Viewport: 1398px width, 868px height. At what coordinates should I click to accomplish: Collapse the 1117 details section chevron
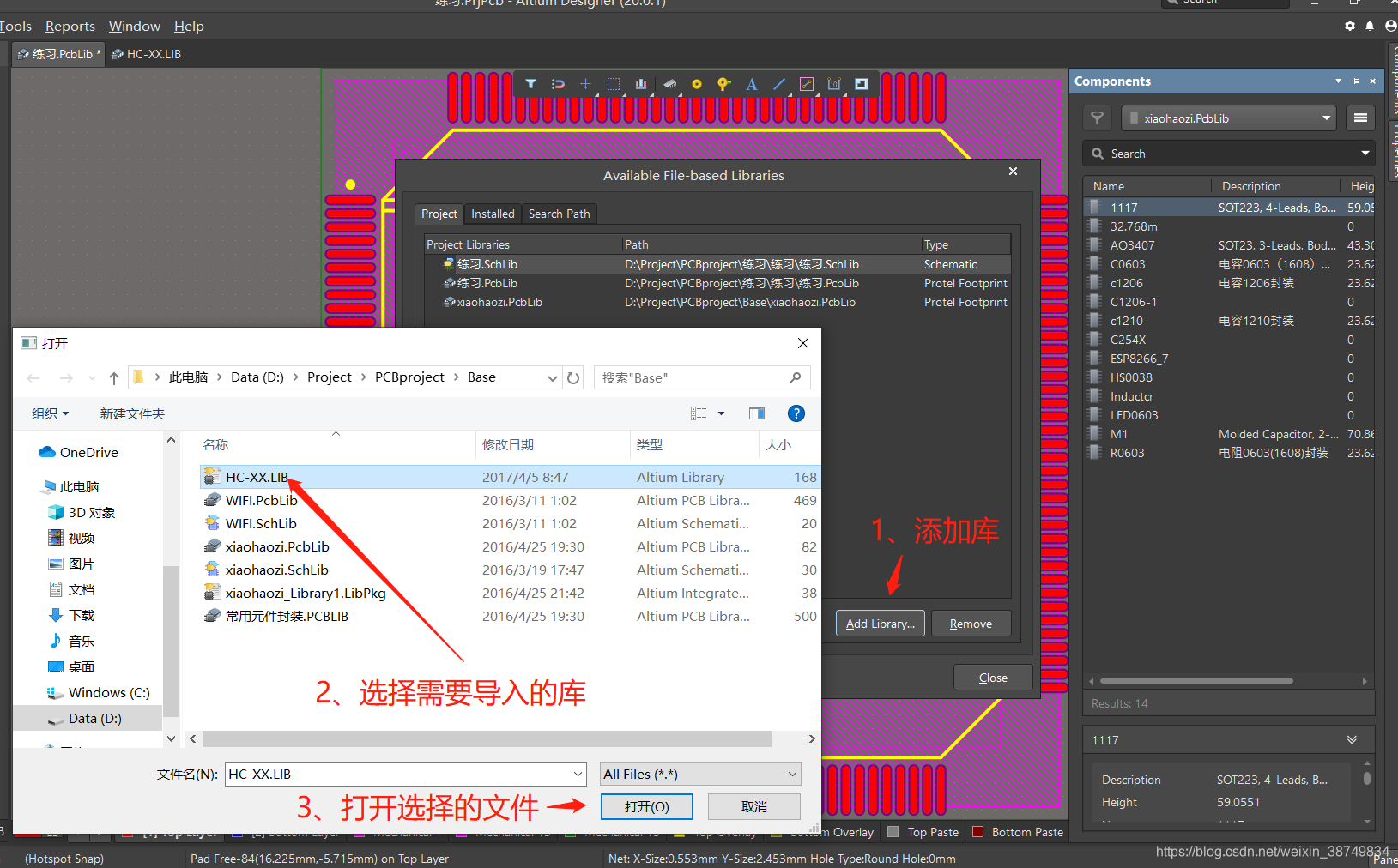tap(1352, 739)
